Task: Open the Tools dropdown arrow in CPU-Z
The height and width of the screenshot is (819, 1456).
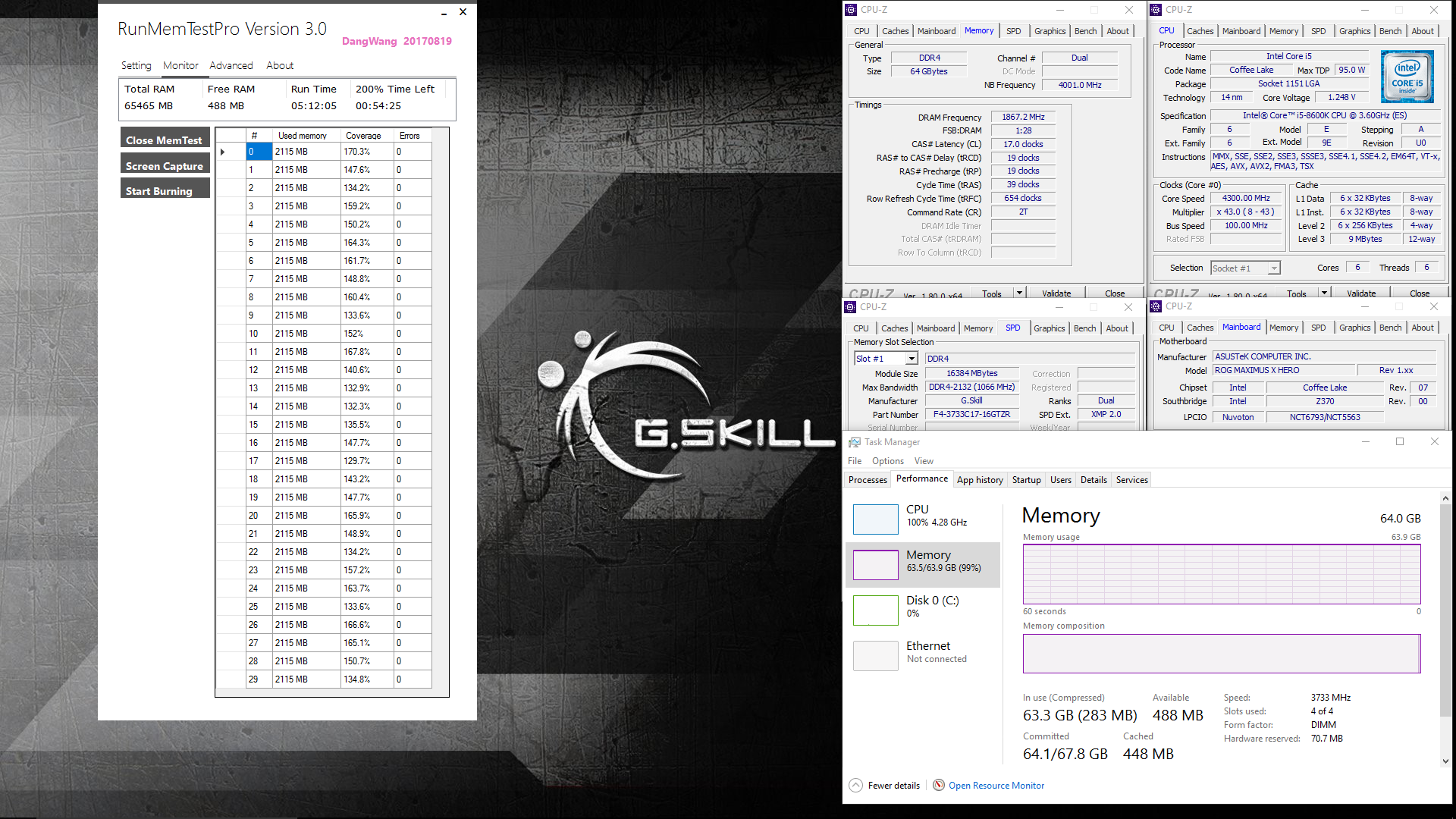Action: tap(1019, 293)
